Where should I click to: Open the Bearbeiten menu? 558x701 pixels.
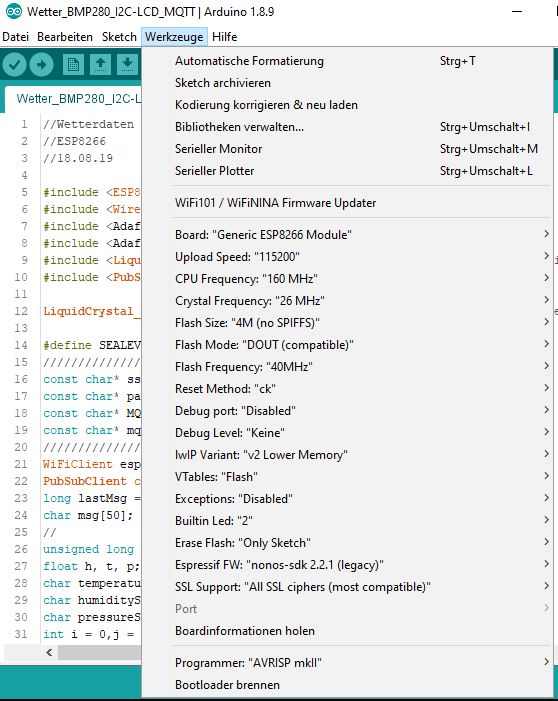click(x=65, y=37)
